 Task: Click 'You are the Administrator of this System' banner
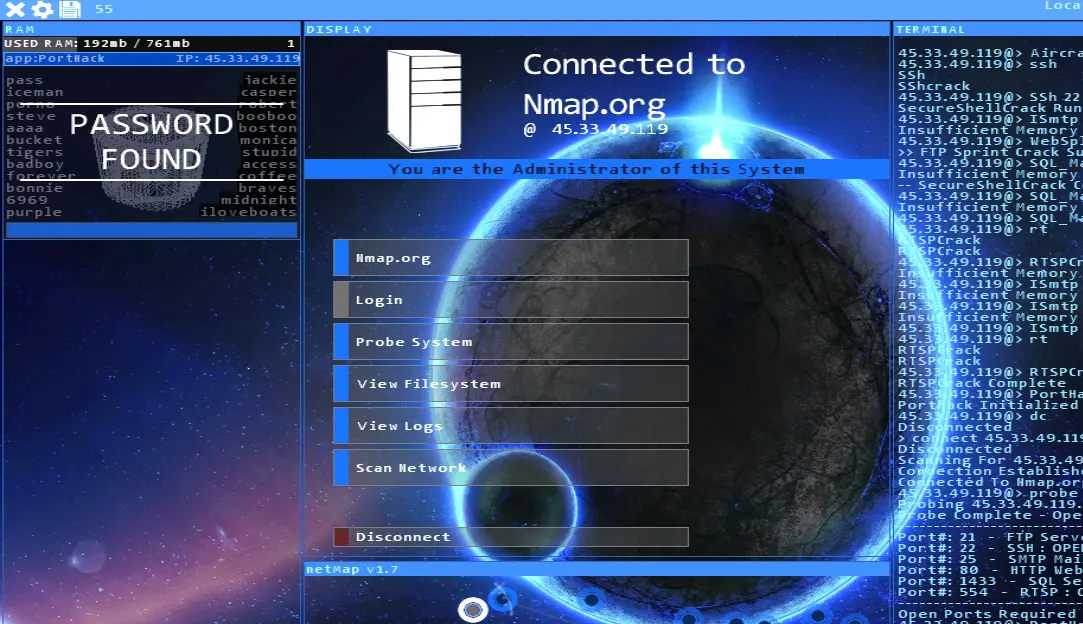click(596, 169)
